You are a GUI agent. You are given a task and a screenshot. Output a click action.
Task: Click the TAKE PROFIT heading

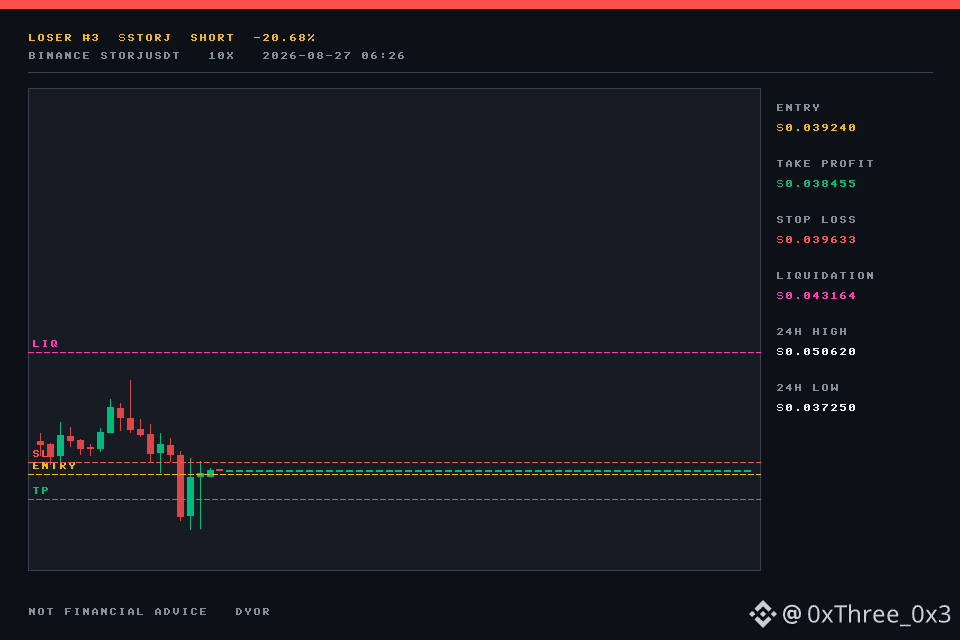825,164
